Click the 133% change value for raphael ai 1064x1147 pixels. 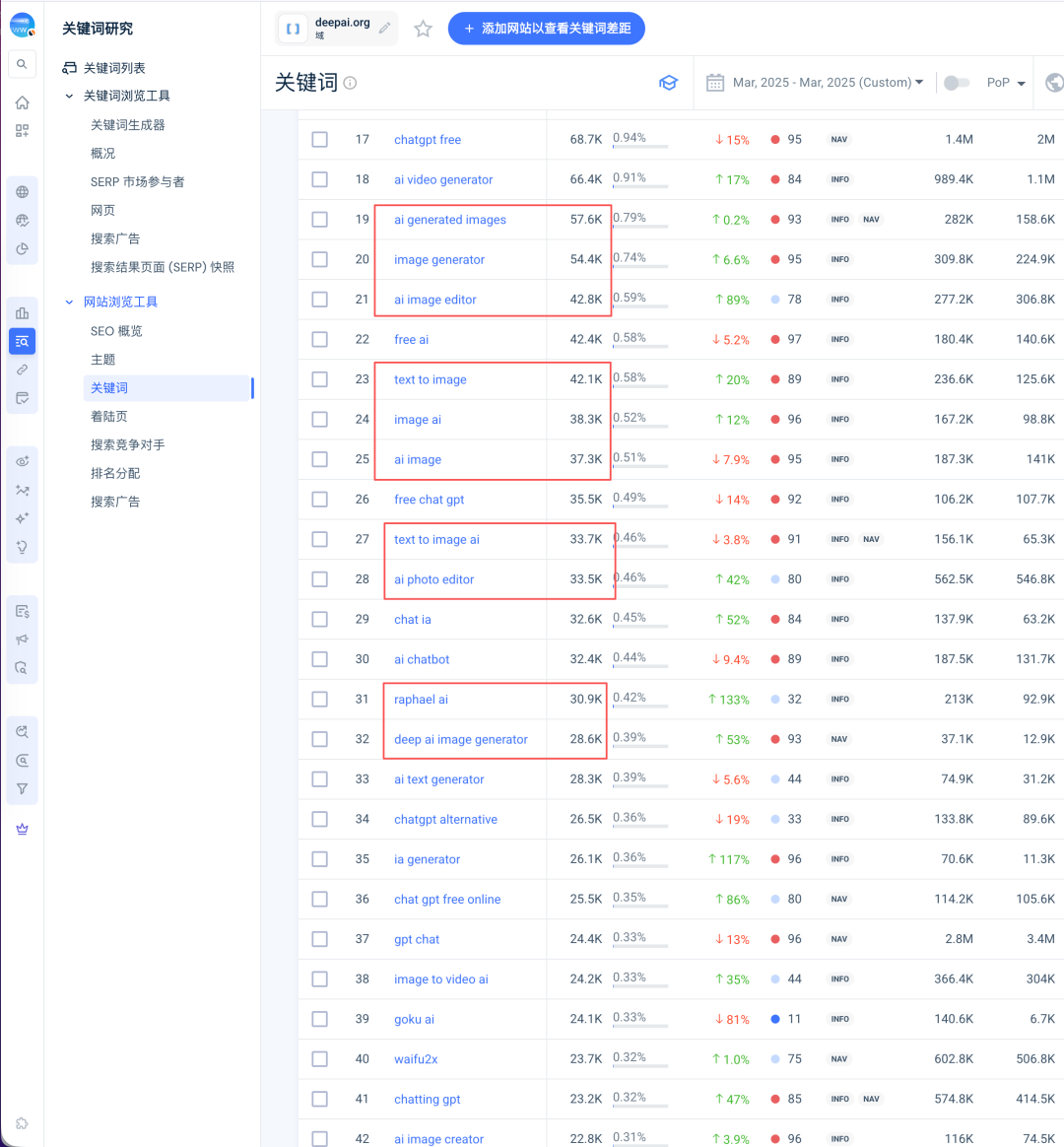[728, 700]
